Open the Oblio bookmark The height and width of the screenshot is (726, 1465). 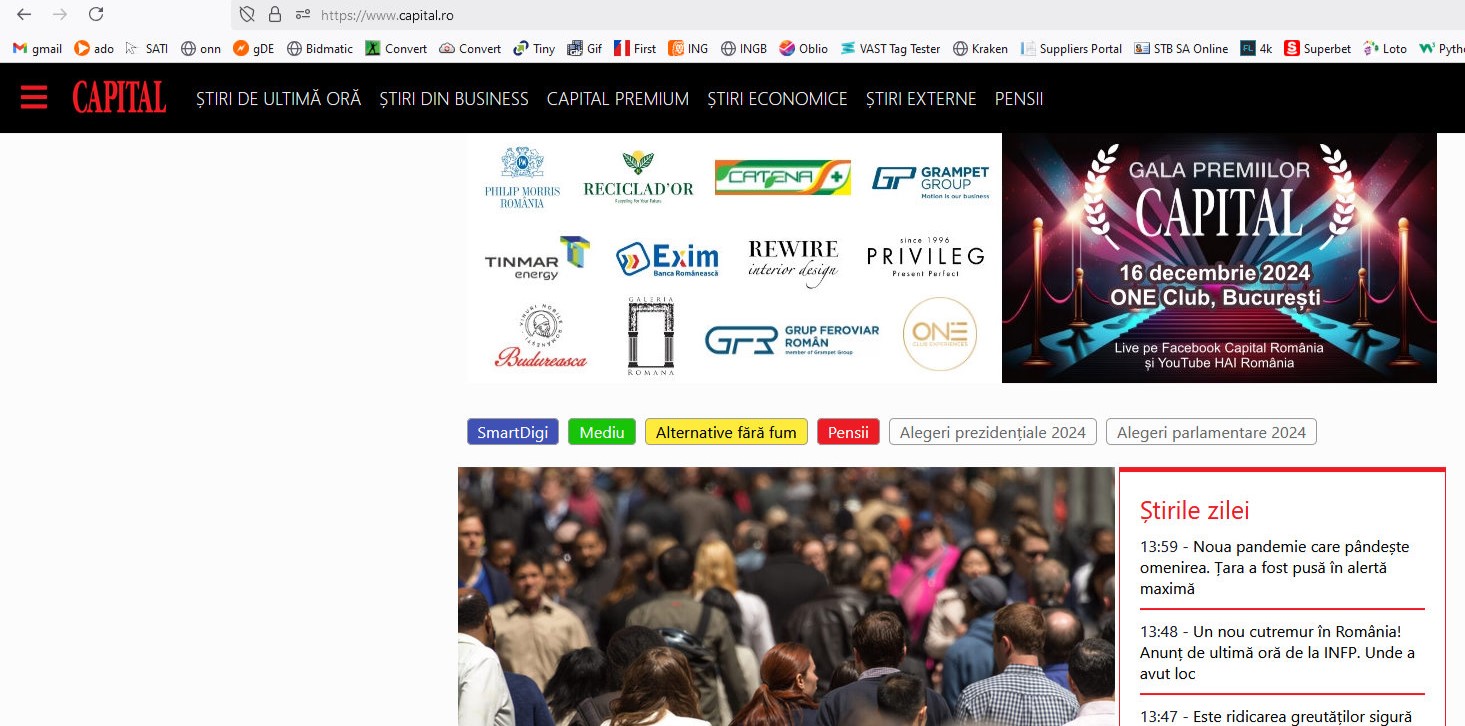[x=804, y=48]
